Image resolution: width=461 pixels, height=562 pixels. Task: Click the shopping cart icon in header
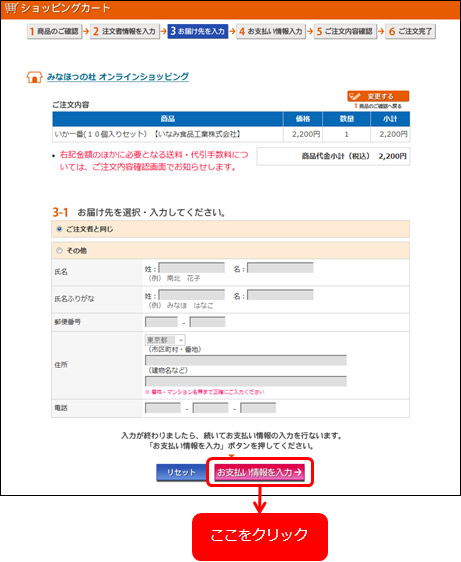coord(11,8)
